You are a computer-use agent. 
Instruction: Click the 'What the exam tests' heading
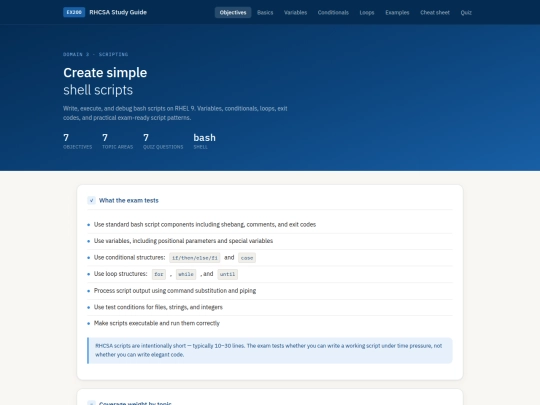pyautogui.click(x=128, y=200)
